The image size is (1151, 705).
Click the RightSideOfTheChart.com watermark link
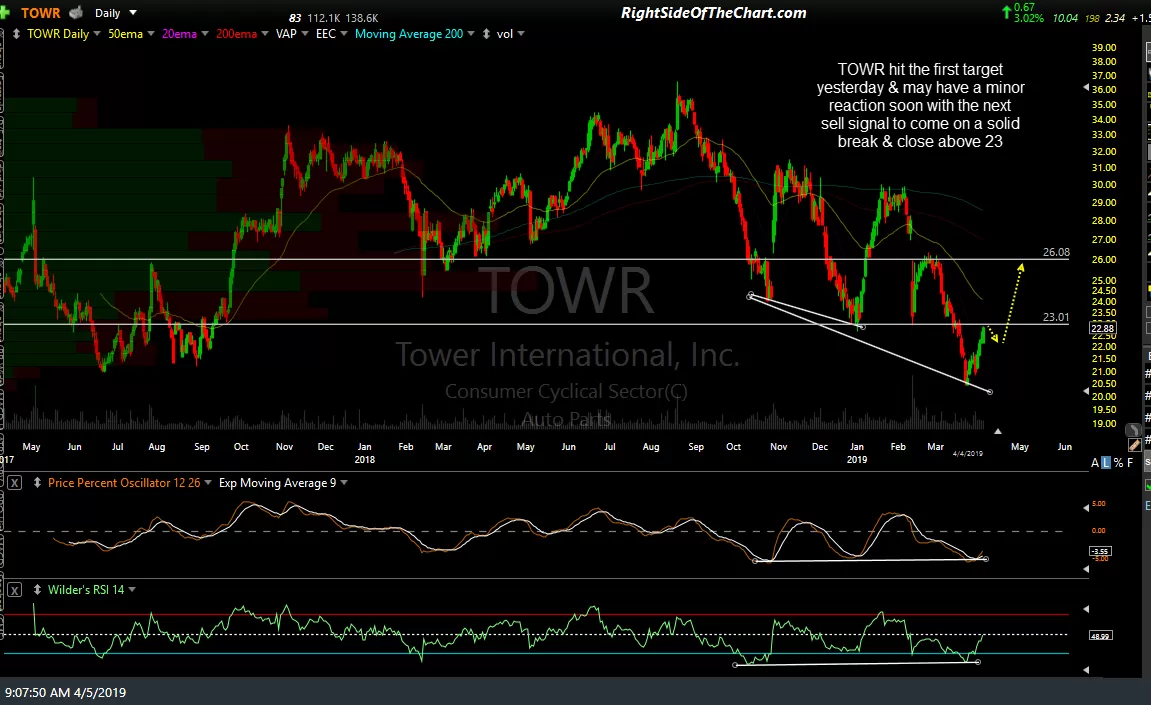[x=714, y=12]
